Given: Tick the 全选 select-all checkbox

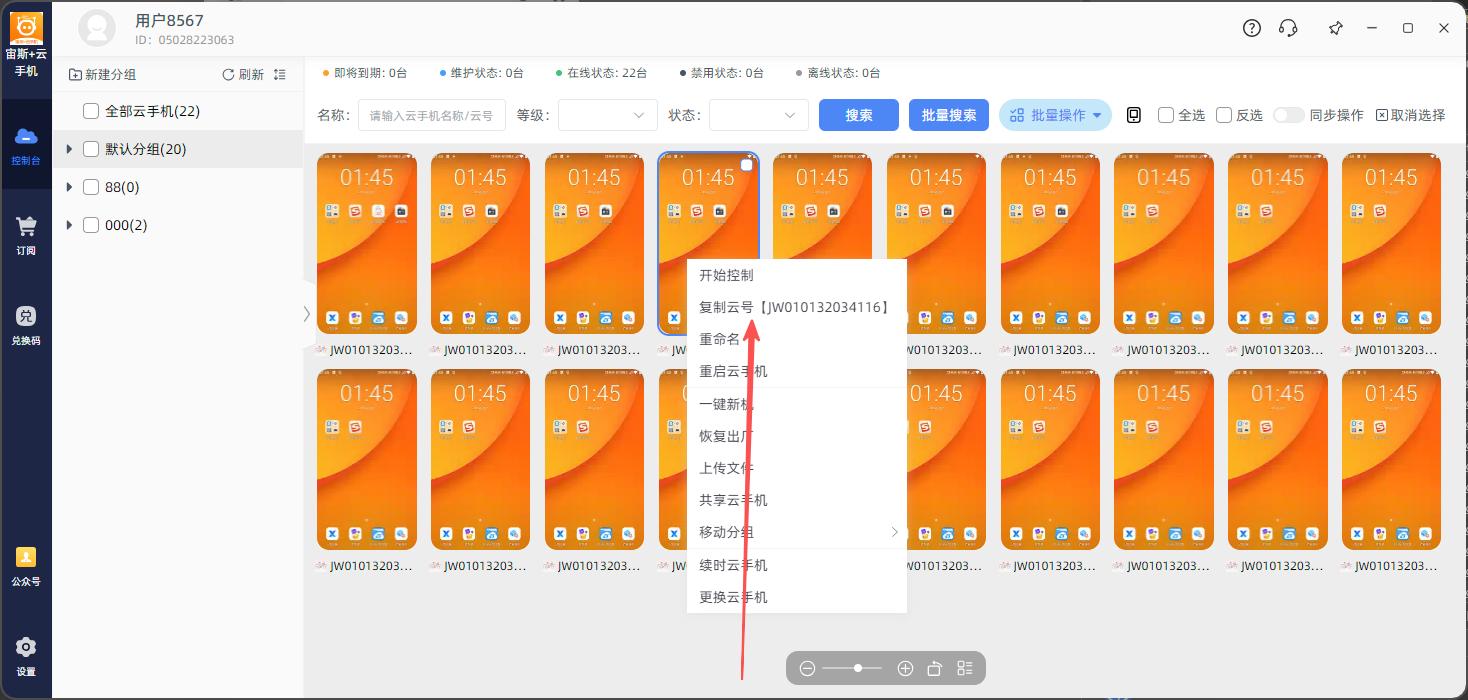Looking at the screenshot, I should 1166,115.
